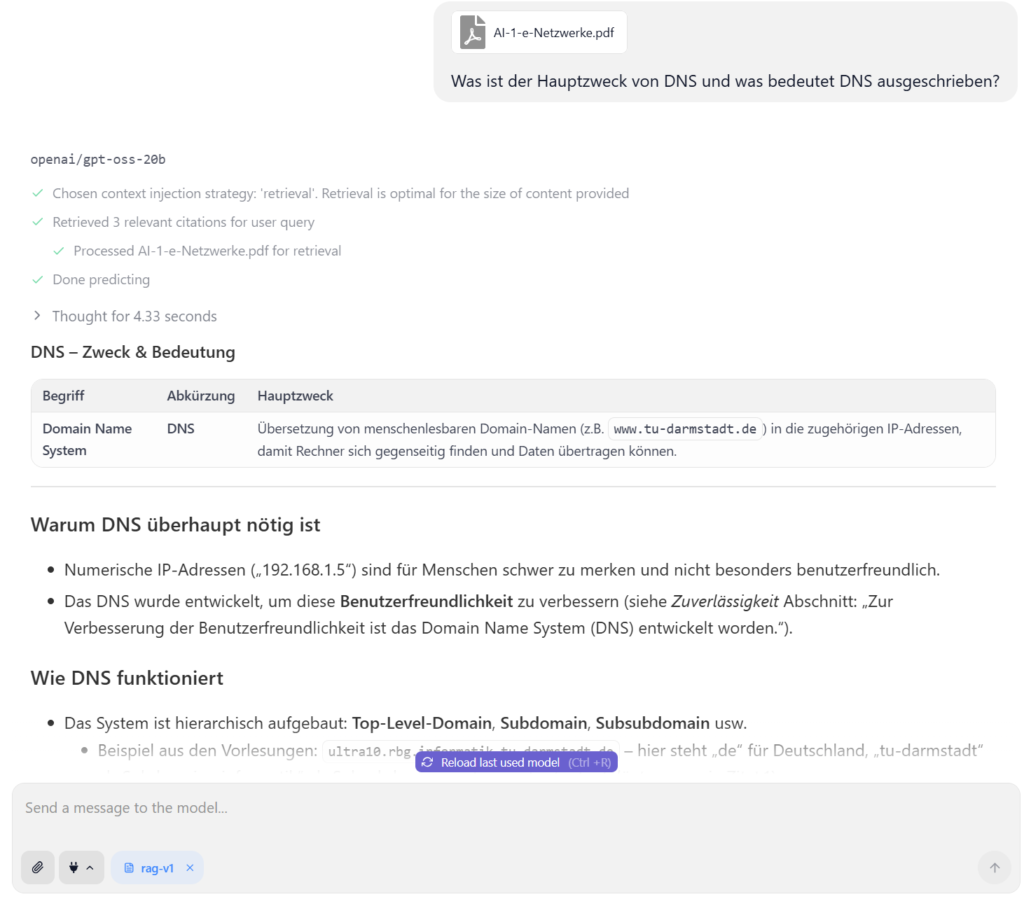Viewport: 1024px width, 899px height.
Task: Click checkmark beside 'Retrieved 3 relevant citations'
Action: tap(38, 222)
